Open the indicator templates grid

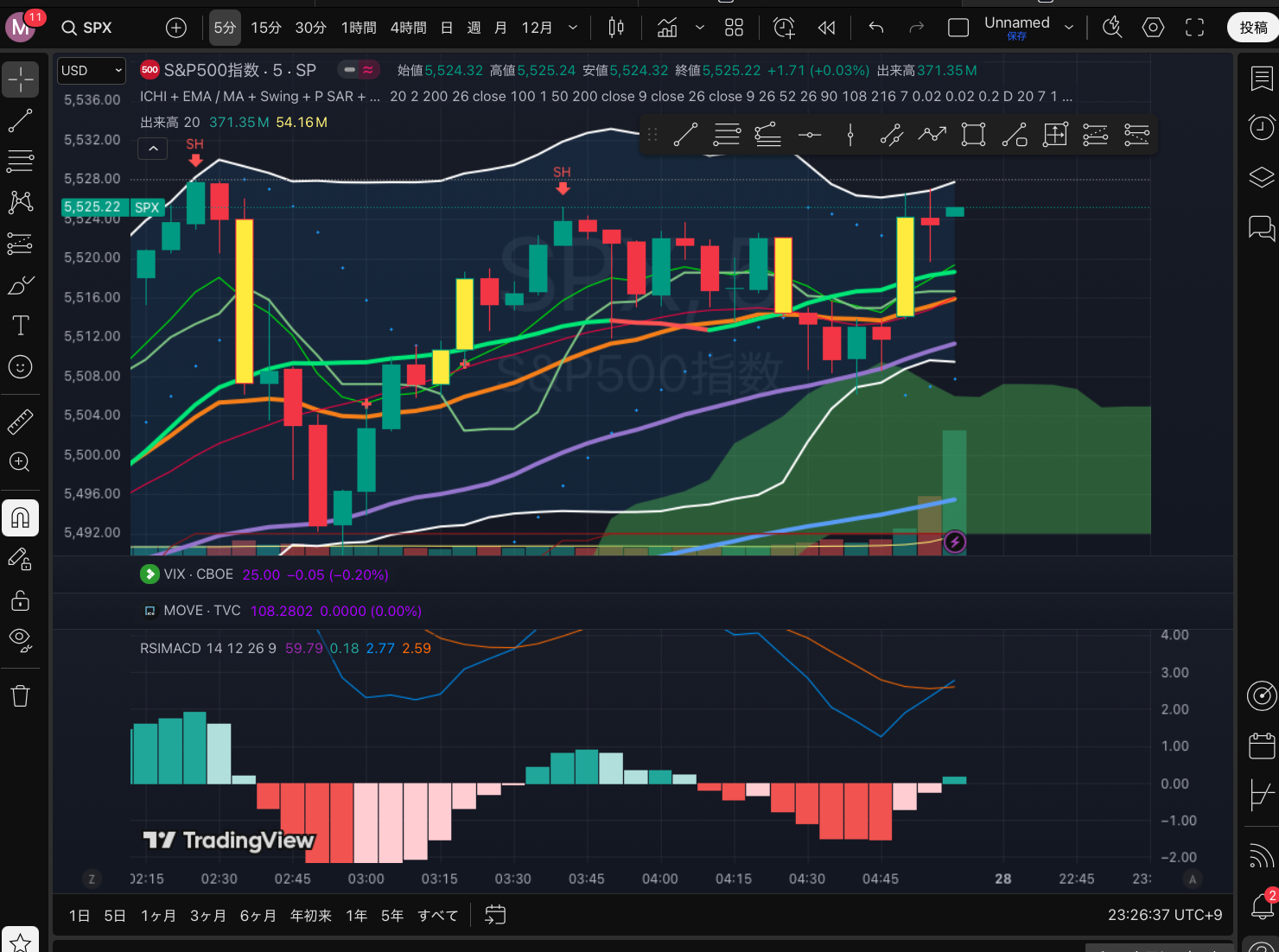(x=734, y=28)
